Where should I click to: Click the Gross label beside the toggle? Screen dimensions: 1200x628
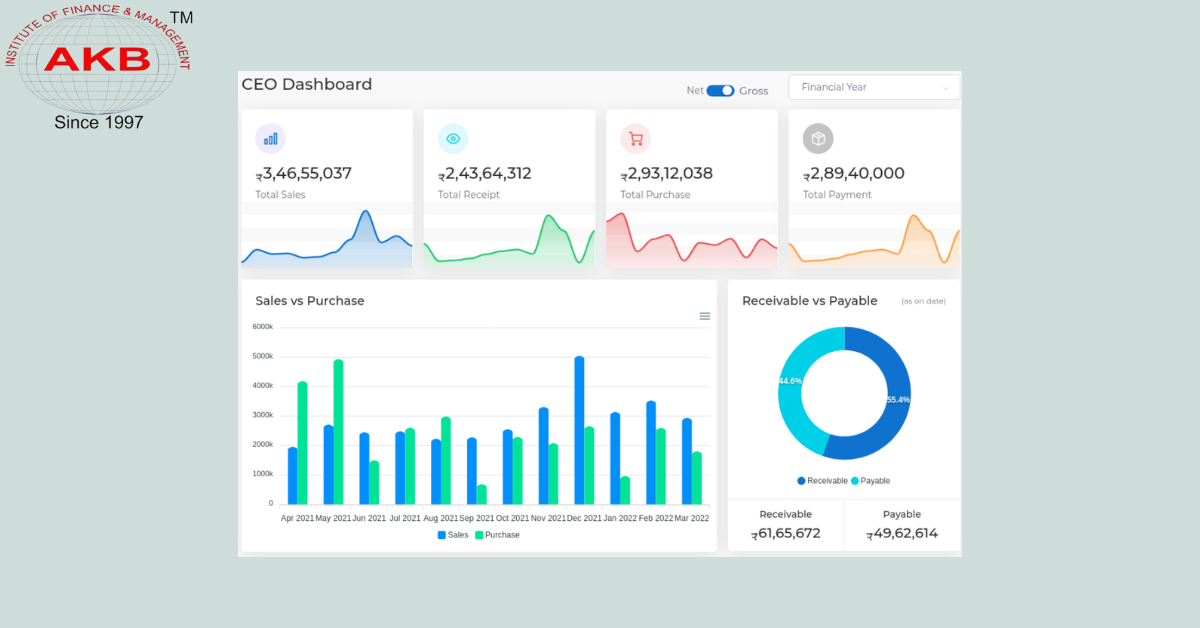click(x=756, y=90)
